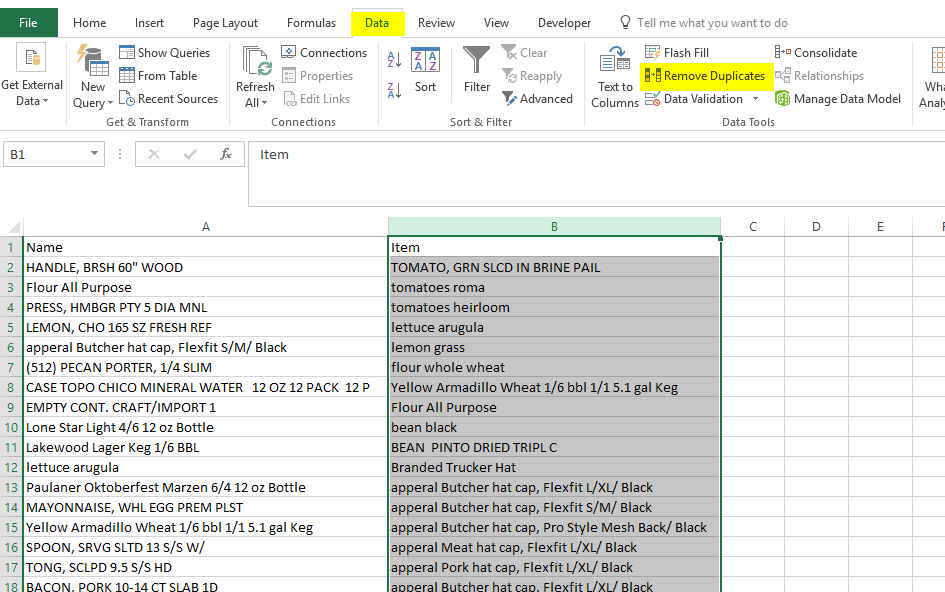945x592 pixels.
Task: Click cell 'Flour All Purpose' in column A
Action: [206, 287]
